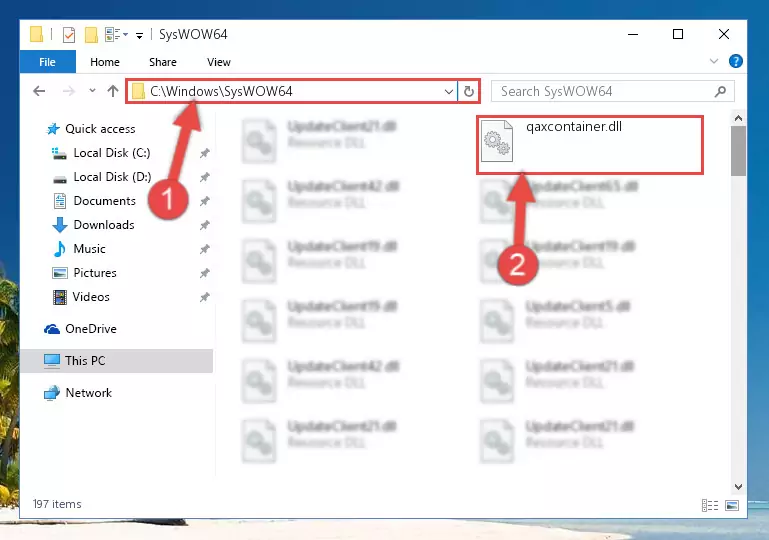Open the View ribbon tab
Screen dimensions: 769x540
coord(219,62)
